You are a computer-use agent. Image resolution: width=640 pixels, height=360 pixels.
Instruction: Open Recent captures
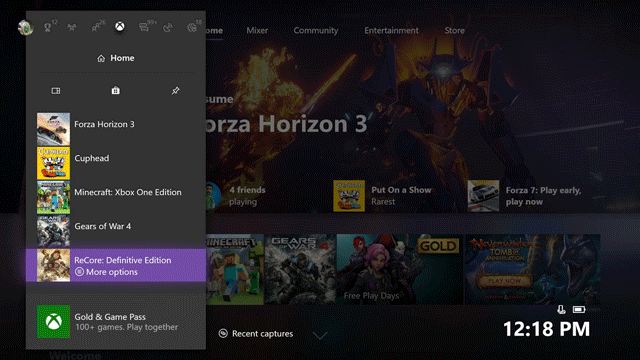pos(256,334)
